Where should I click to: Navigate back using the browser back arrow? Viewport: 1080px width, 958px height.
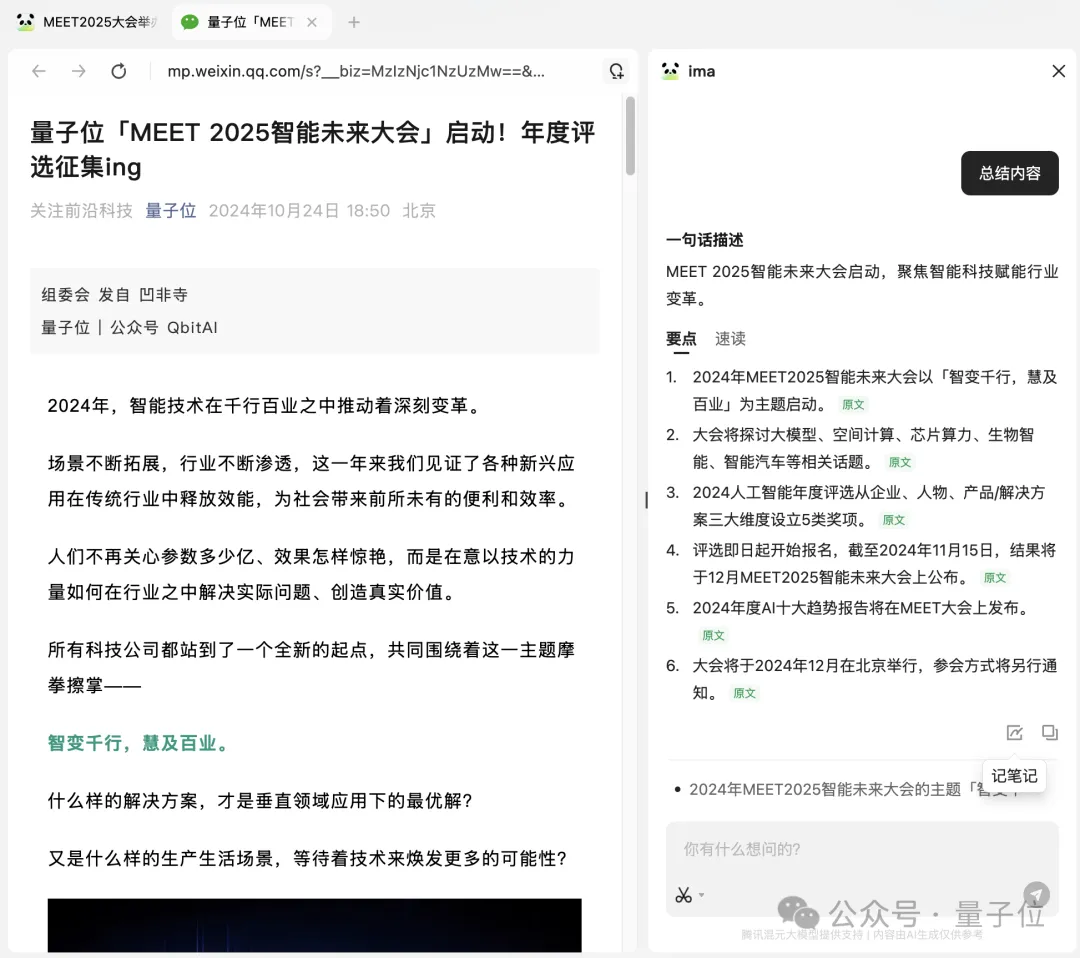point(38,71)
